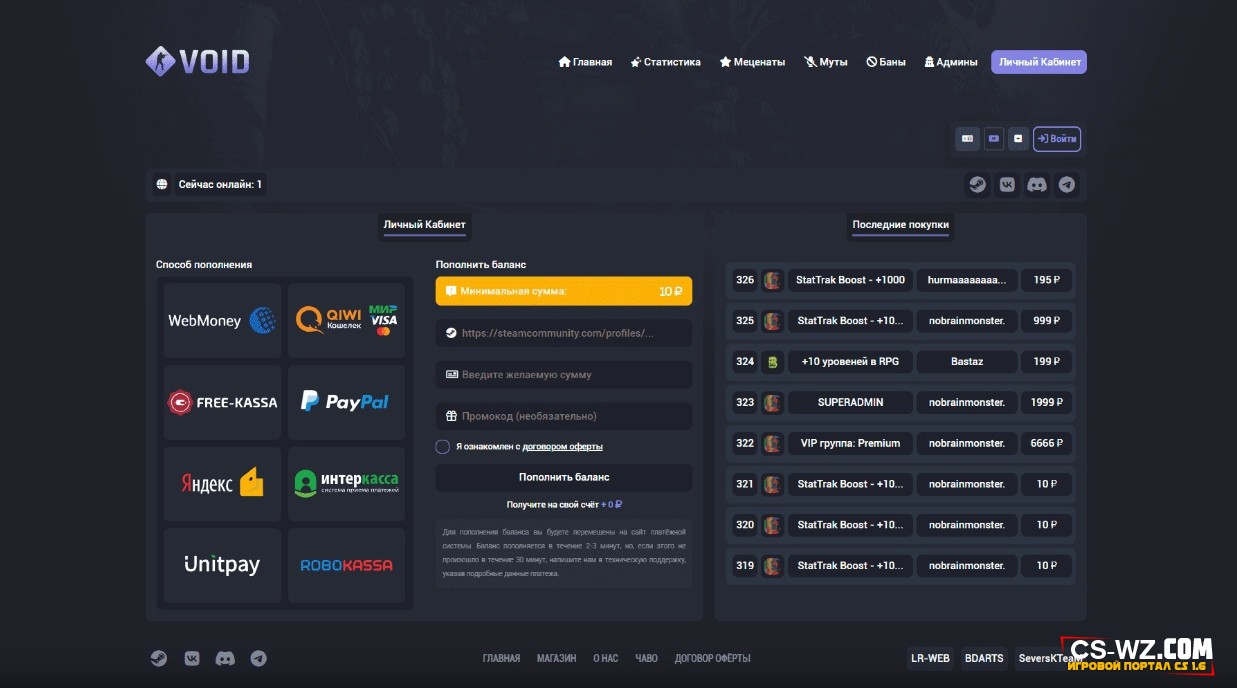Select FREE-KASSA payment method
The height and width of the screenshot is (688, 1237).
[222, 402]
